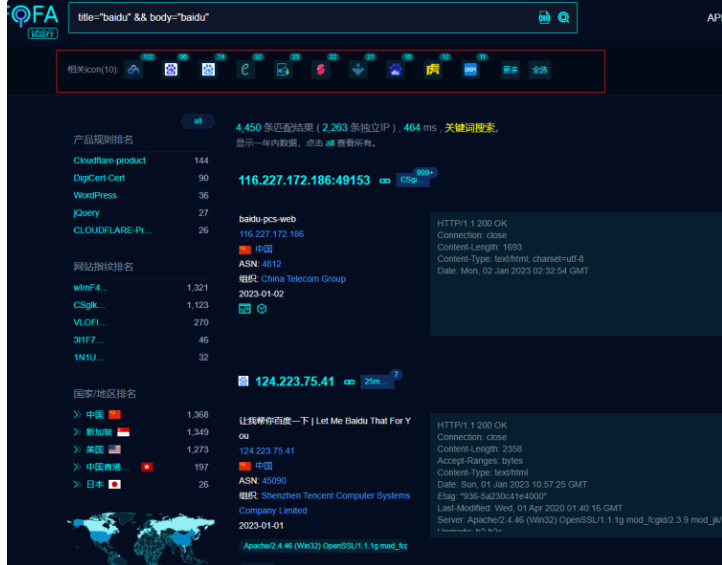Click the 25m... fingerprint tag with 7
Image resolution: width=722 pixels, height=565 pixels.
(377, 382)
